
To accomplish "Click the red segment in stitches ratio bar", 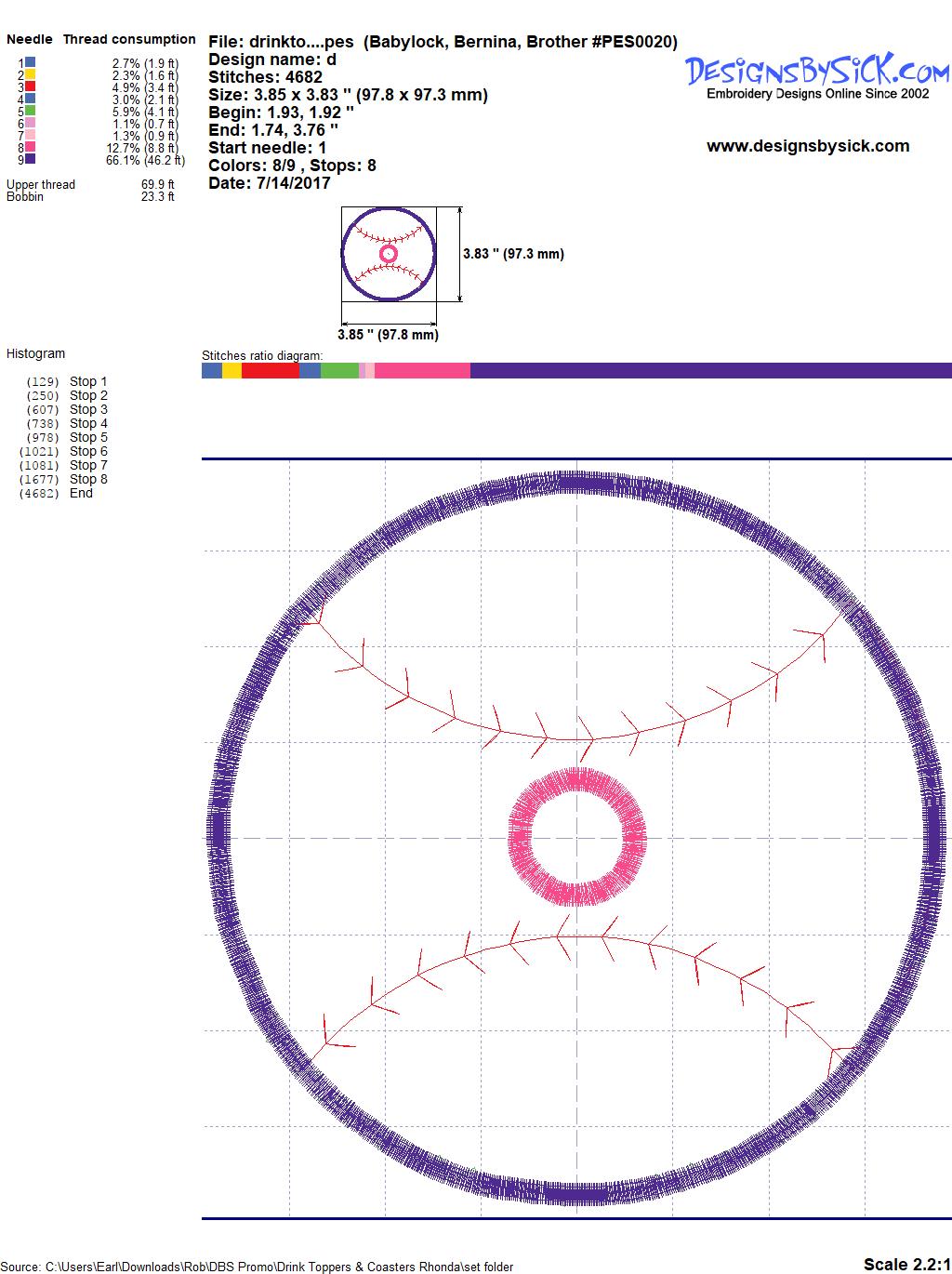I will [x=270, y=371].
